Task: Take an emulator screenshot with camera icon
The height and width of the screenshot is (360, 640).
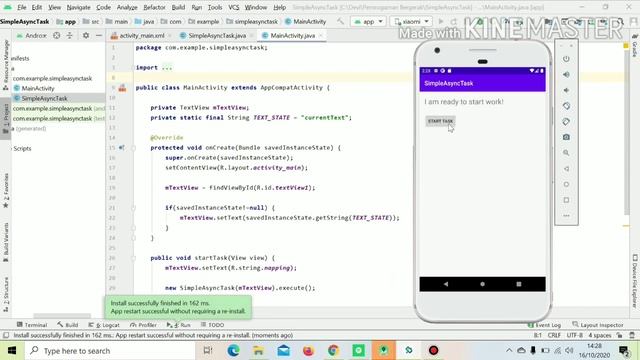Action: [x=566, y=137]
